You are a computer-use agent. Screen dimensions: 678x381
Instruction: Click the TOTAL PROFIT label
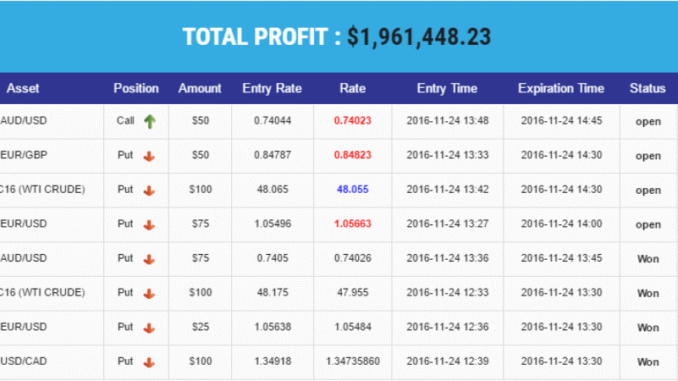pyautogui.click(x=262, y=37)
